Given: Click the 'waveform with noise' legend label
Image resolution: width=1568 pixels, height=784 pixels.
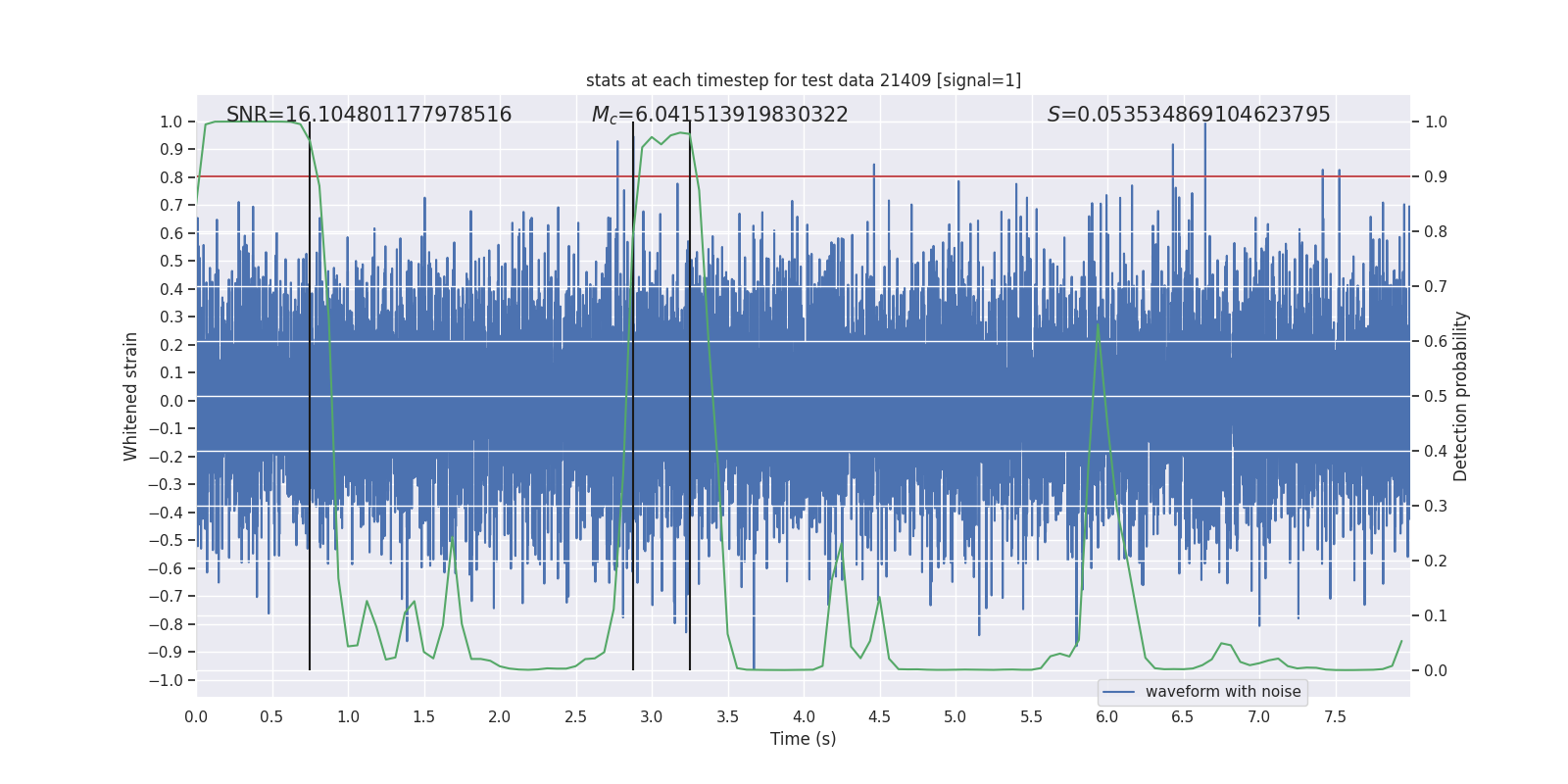Looking at the screenshot, I should click(x=1223, y=692).
